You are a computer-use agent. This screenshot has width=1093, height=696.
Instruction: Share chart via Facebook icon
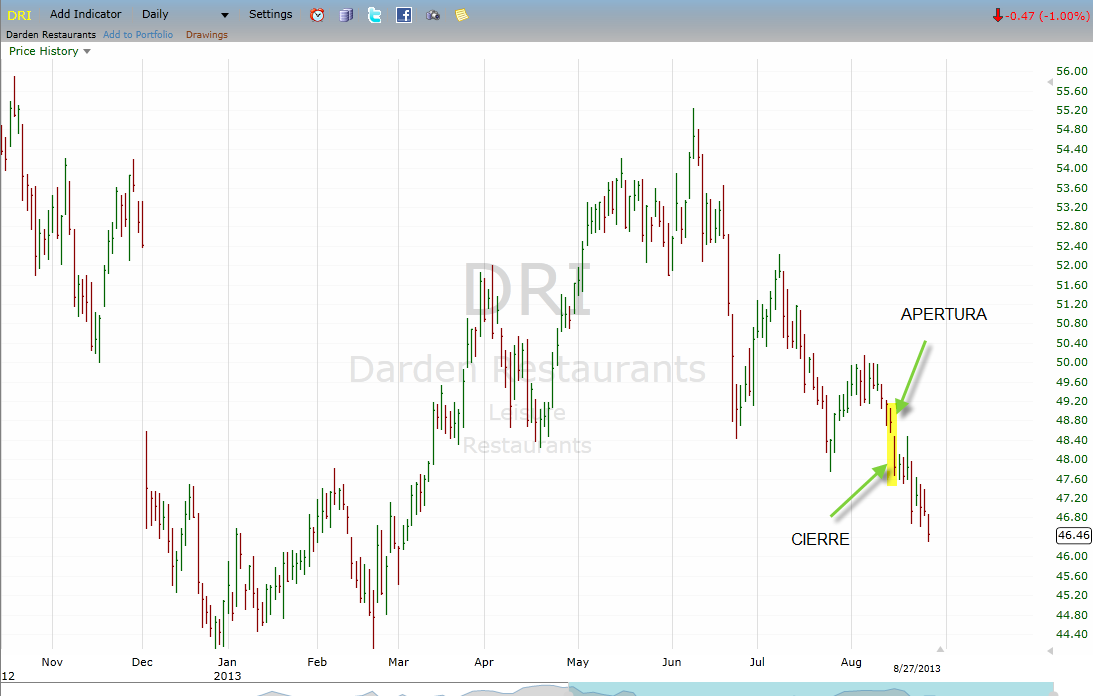[404, 15]
